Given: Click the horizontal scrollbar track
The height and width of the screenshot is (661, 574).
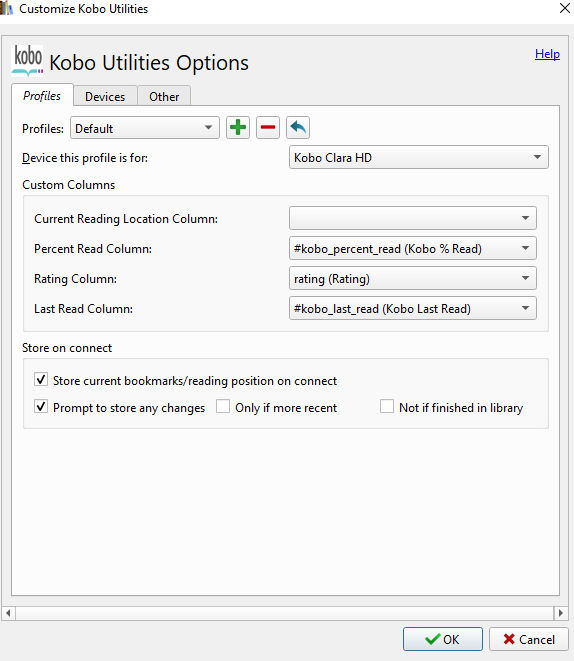Looking at the screenshot, I should 284,613.
